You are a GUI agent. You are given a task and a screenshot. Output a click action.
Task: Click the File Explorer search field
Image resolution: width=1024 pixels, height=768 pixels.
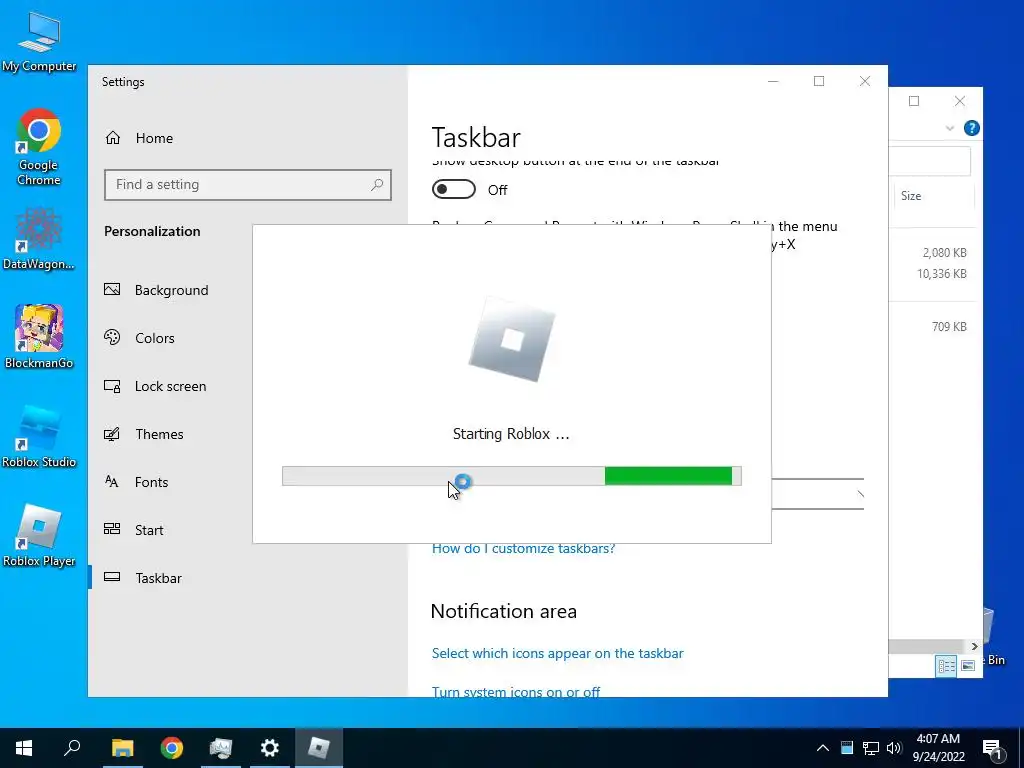pos(929,161)
